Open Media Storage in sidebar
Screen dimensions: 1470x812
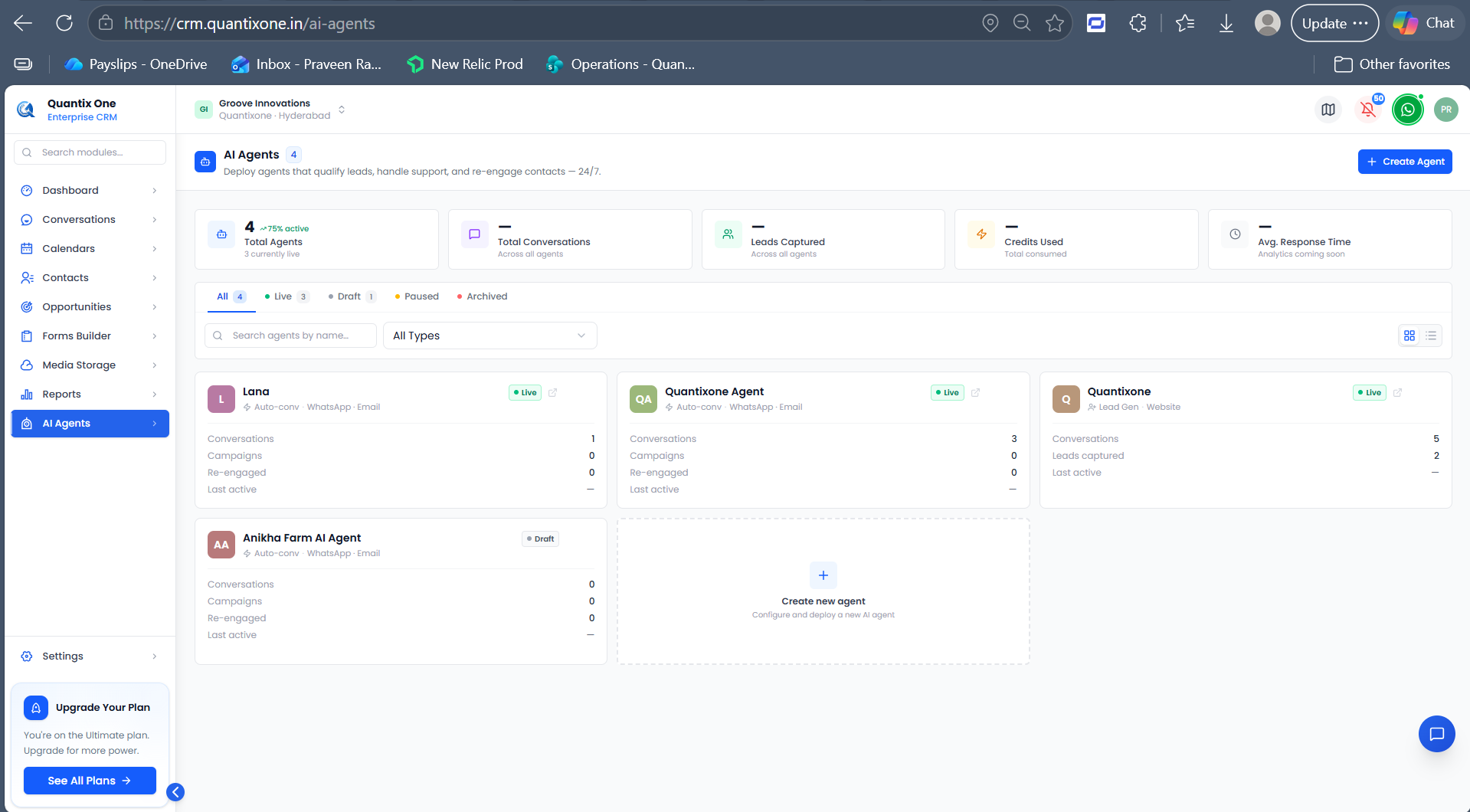coord(90,365)
